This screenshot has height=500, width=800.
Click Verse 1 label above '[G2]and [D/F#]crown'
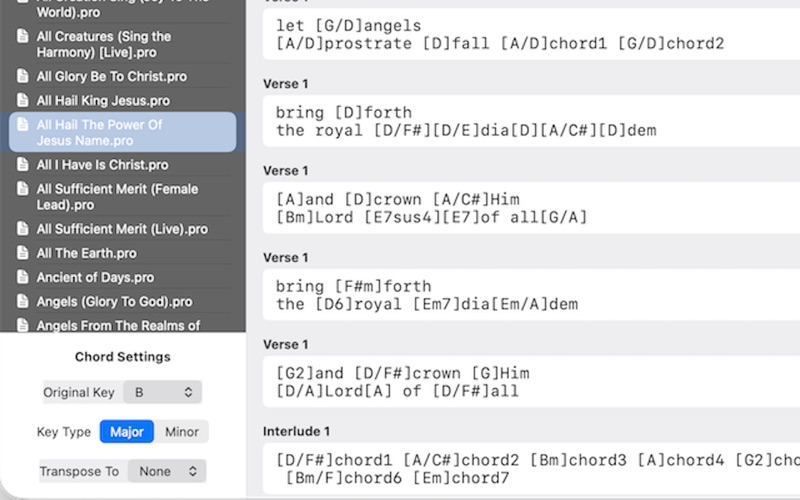pyautogui.click(x=285, y=344)
